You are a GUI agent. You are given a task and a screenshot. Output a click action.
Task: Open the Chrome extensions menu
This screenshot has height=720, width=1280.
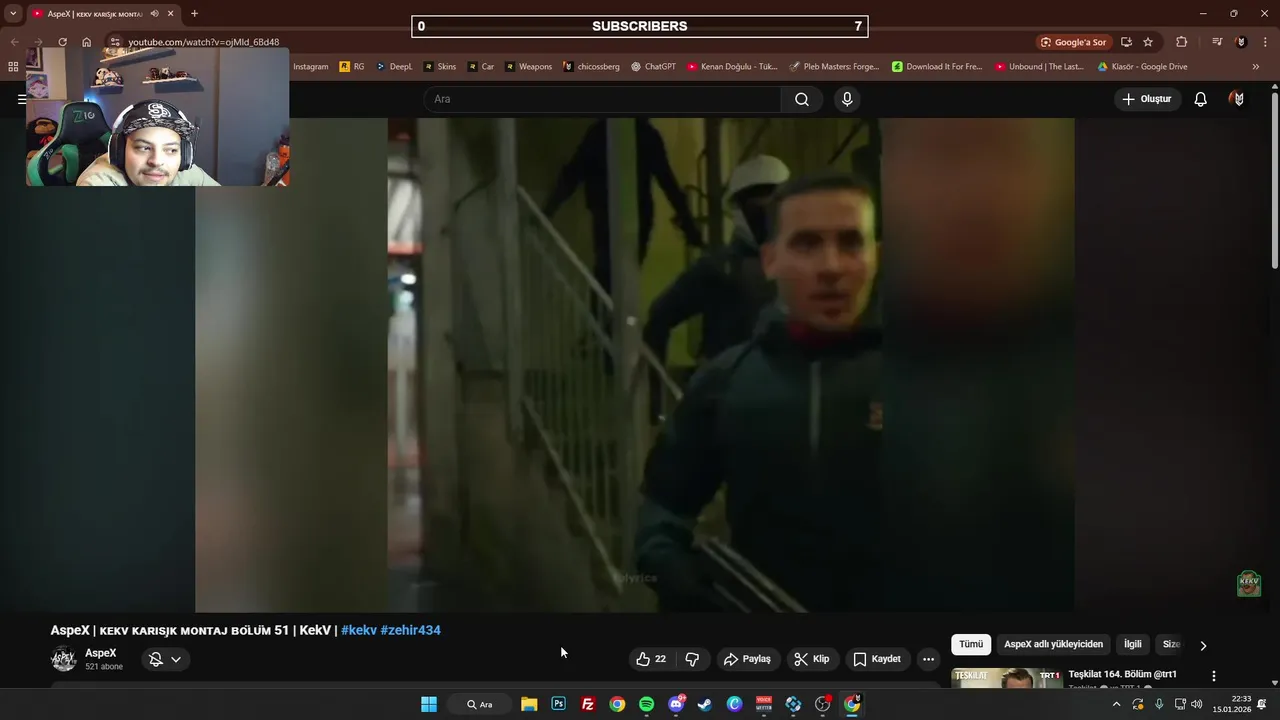pyautogui.click(x=1181, y=42)
